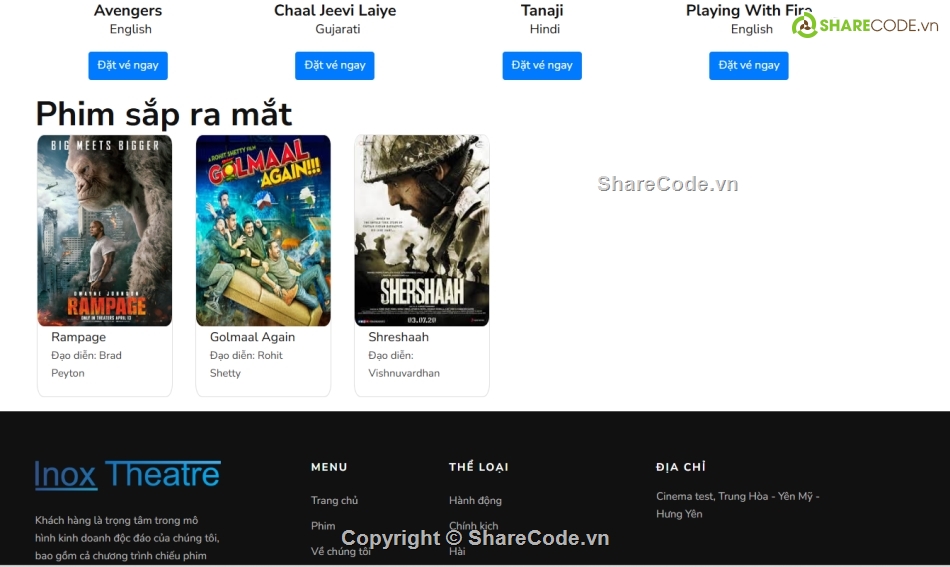Click the Inox Theatre footer logo
Screen dimensions: 950x567
[127, 474]
